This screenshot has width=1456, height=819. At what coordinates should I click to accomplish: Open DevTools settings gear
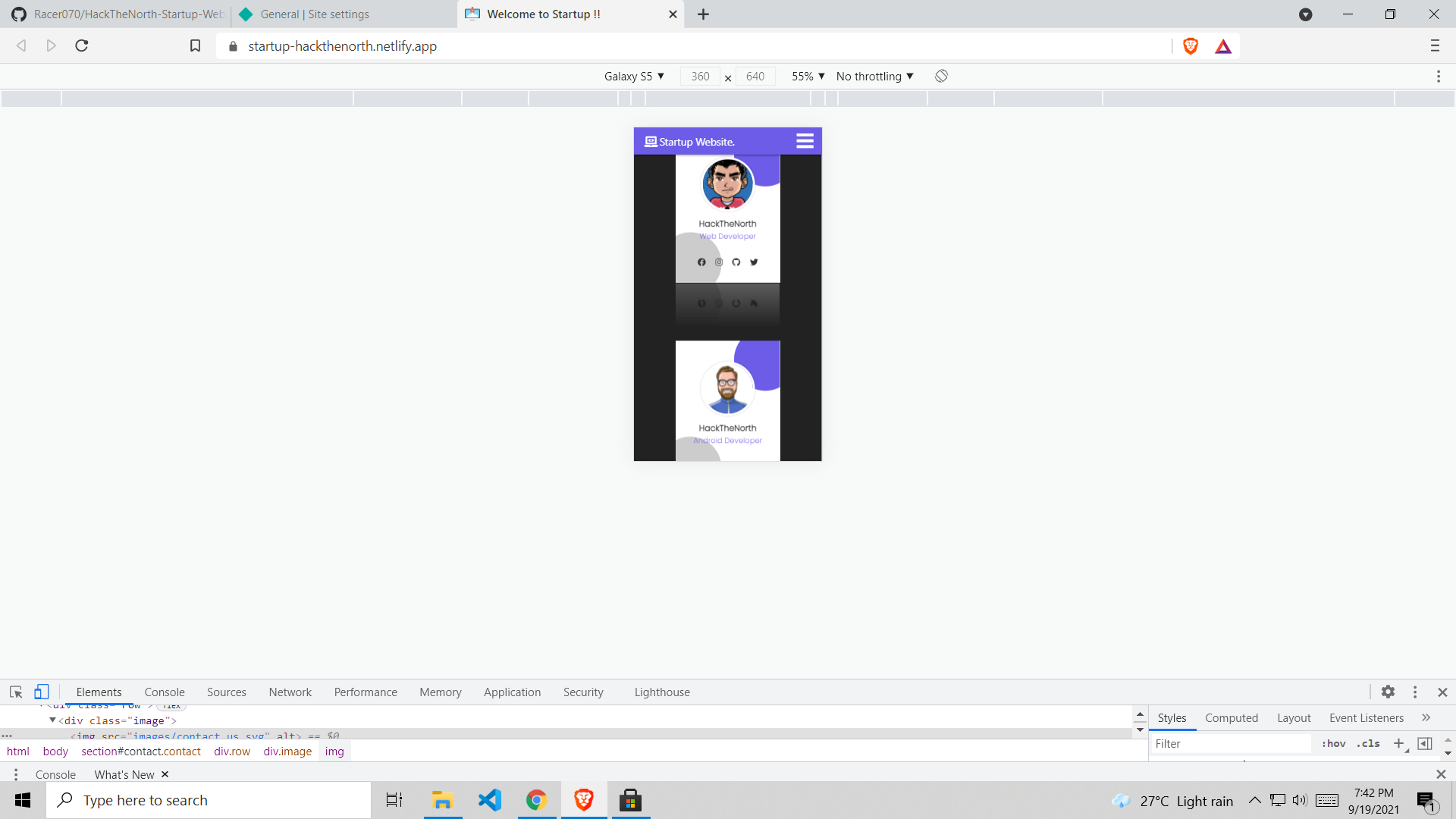pos(1388,692)
